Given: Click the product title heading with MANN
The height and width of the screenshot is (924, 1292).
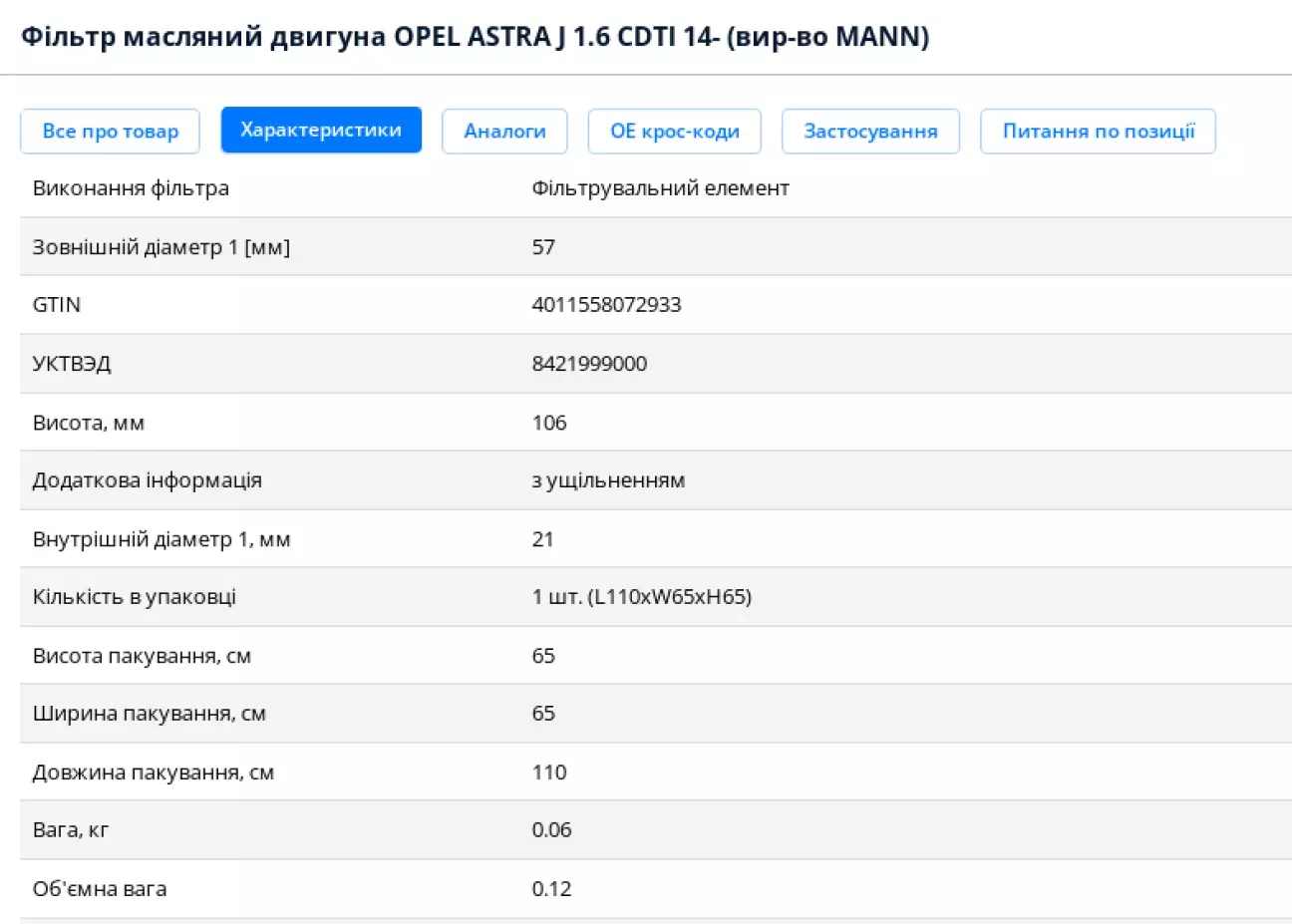Looking at the screenshot, I should coord(475,37).
